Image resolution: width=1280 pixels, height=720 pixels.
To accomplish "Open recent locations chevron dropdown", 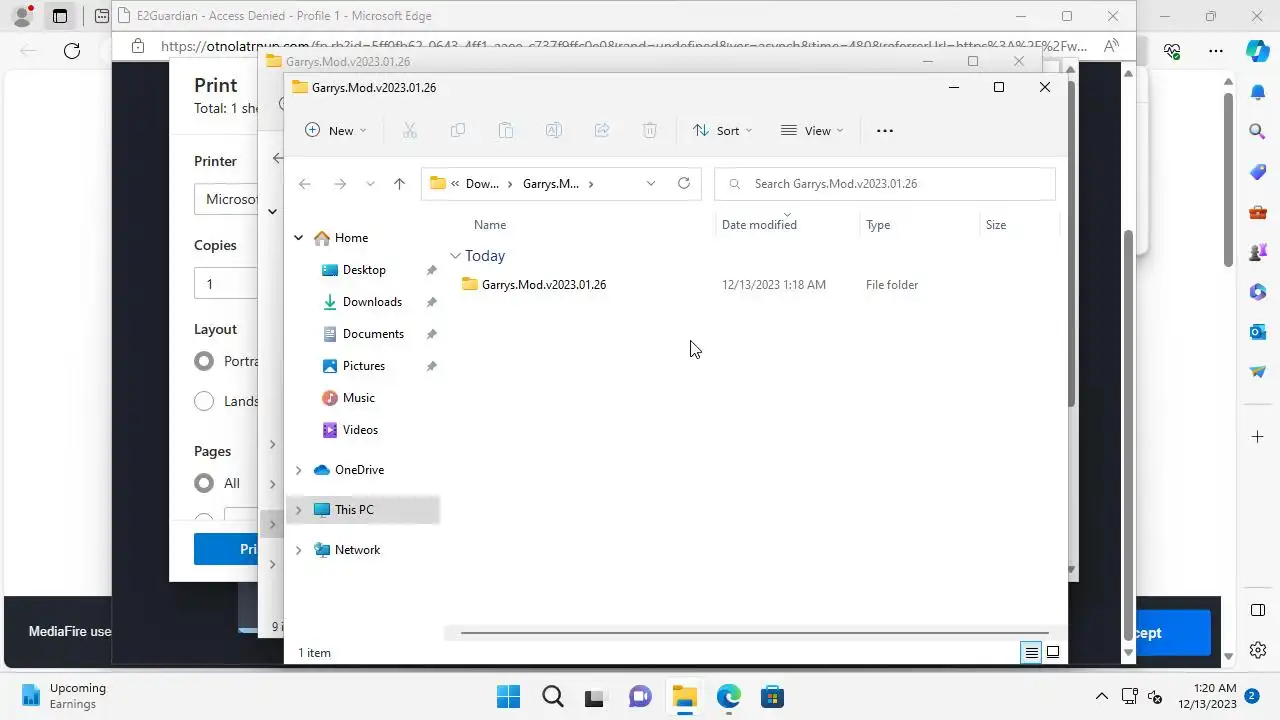I will (x=371, y=184).
